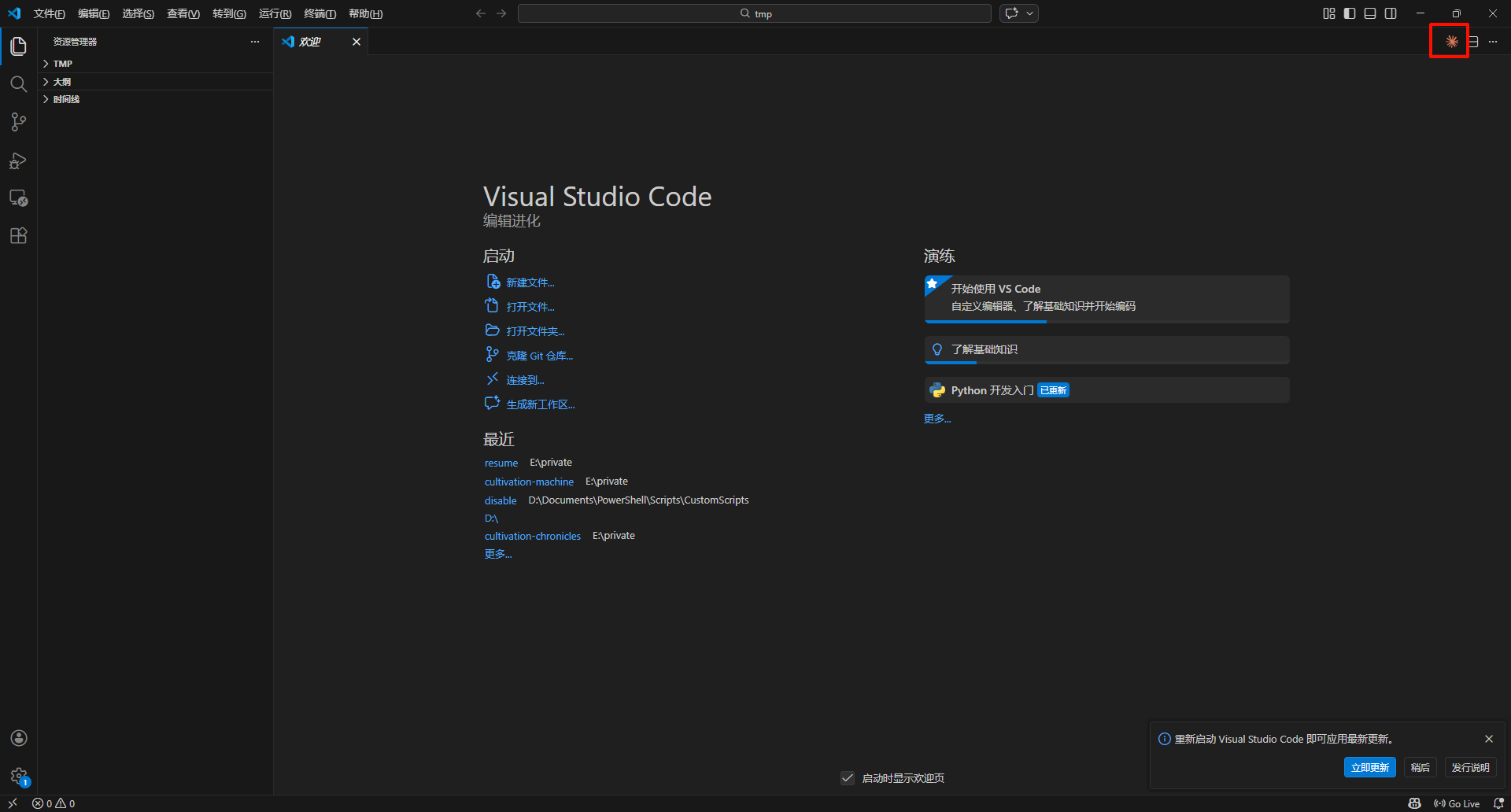Viewport: 1511px width, 812px height.
Task: Click errors and warnings indicator in status bar
Action: pos(54,803)
